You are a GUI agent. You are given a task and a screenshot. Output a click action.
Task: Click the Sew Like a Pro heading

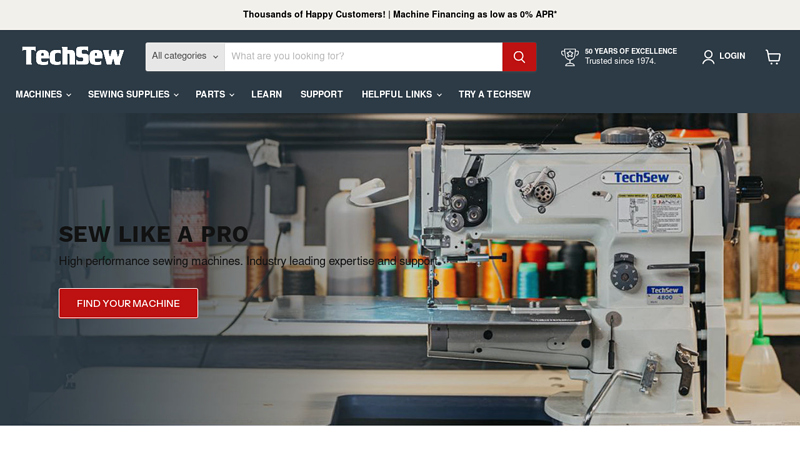click(153, 234)
